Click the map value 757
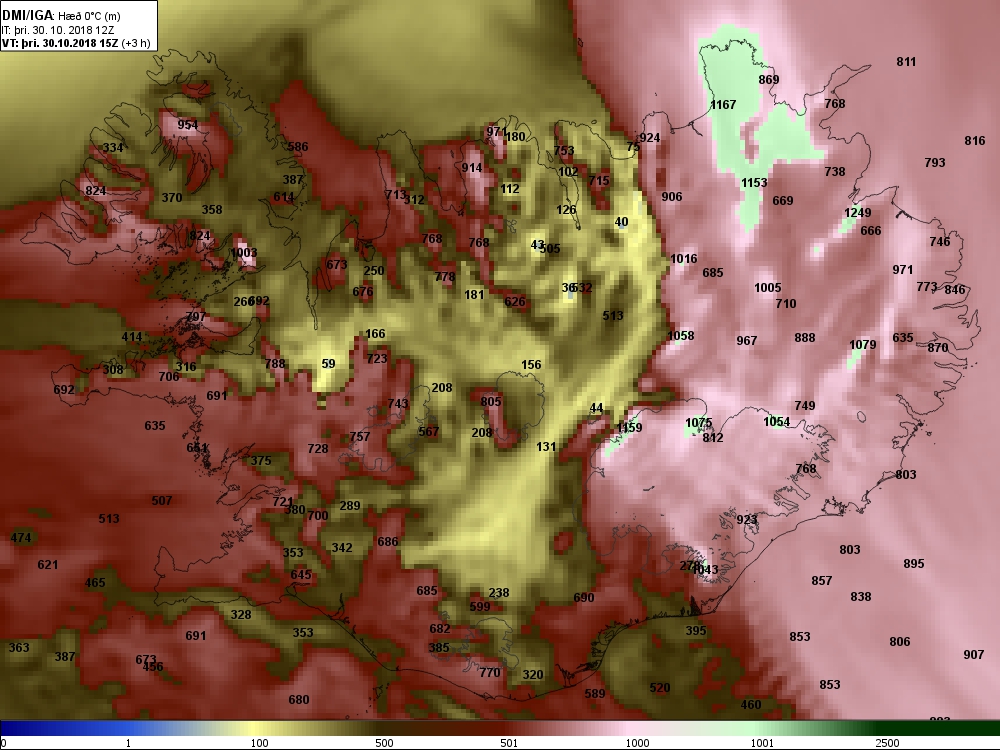Screen dimensions: 1000x750 pyautogui.click(x=360, y=437)
